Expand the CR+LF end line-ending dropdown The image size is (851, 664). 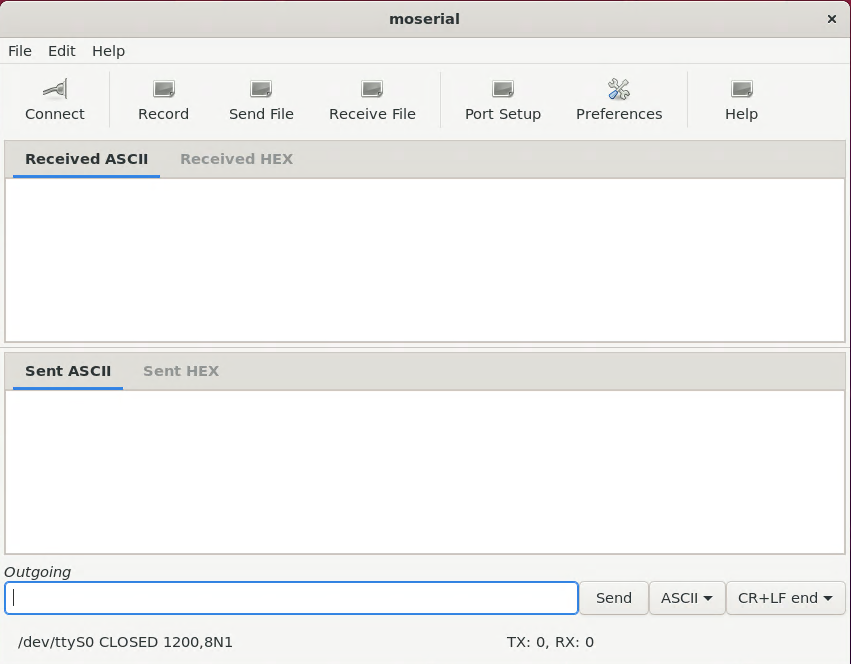(x=785, y=598)
